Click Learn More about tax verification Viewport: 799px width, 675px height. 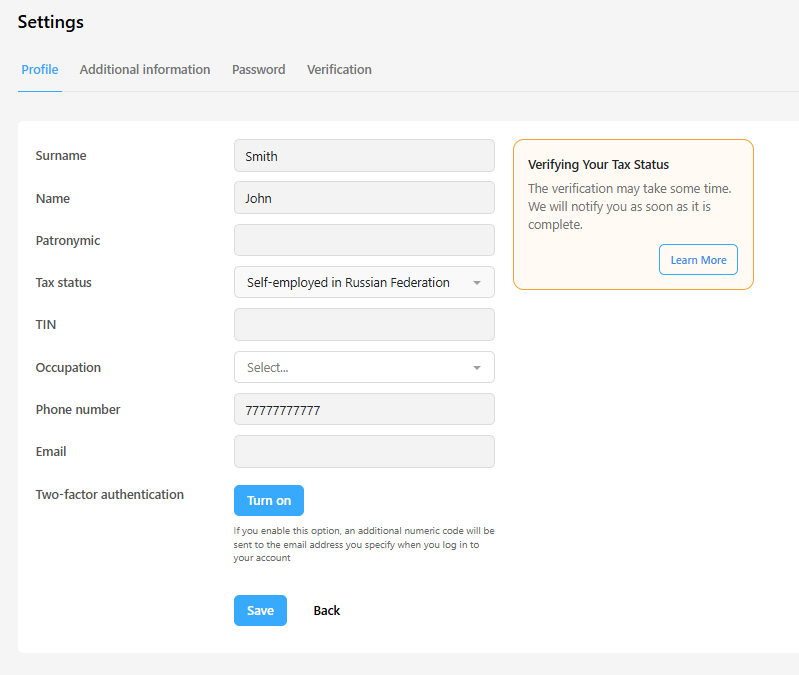tap(698, 260)
